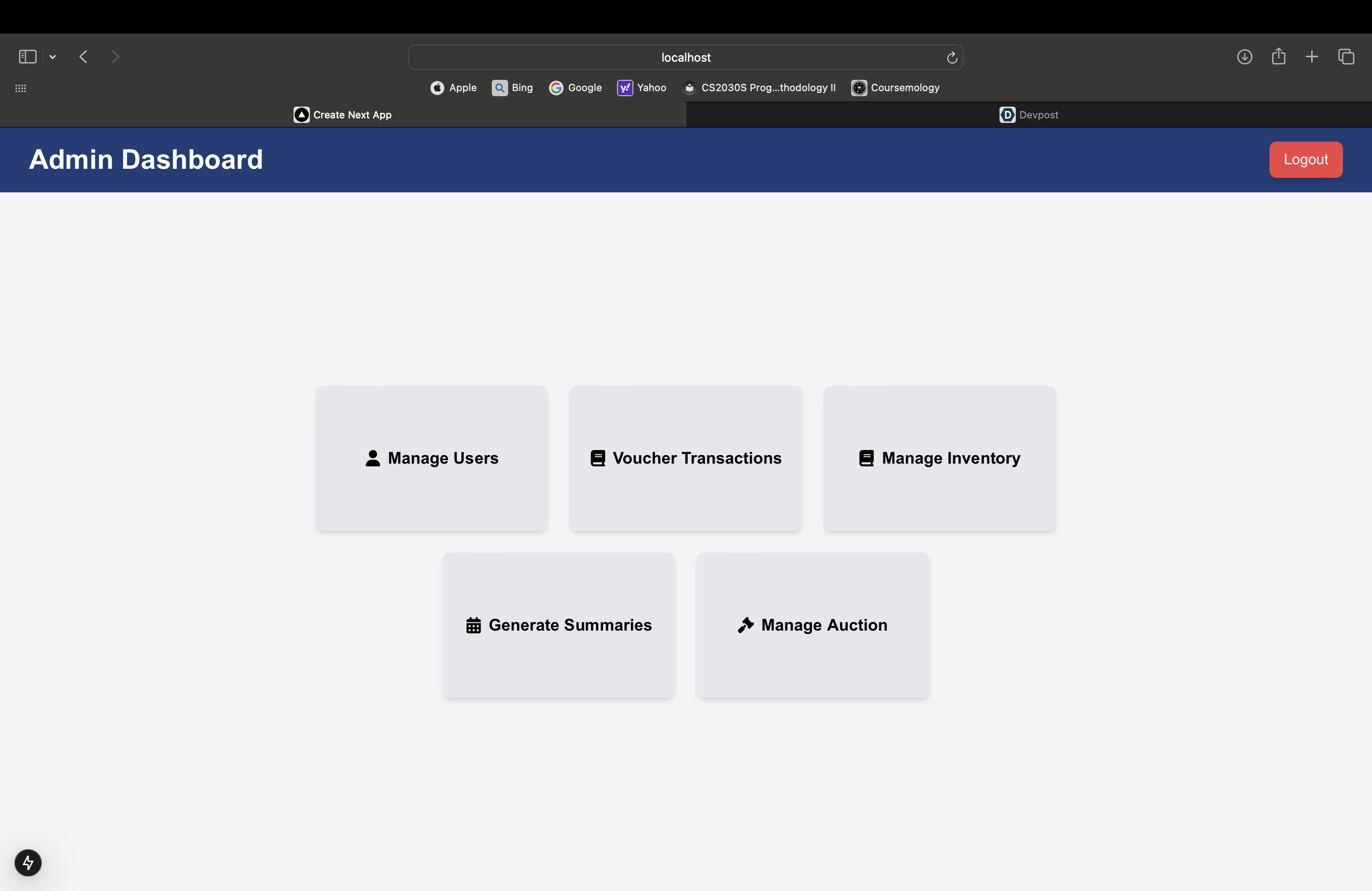1372x891 pixels.
Task: Reload the localhost page
Action: [x=952, y=58]
